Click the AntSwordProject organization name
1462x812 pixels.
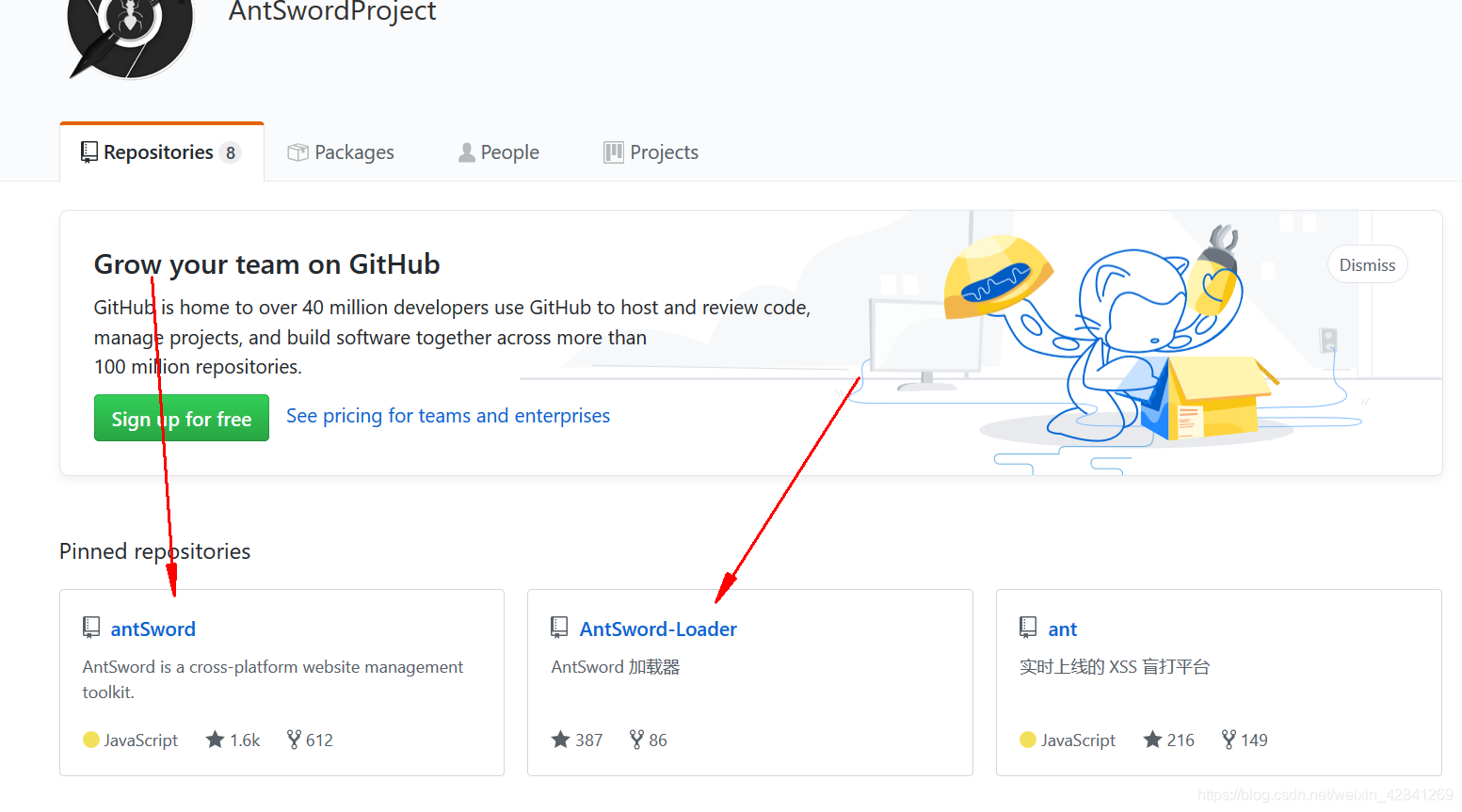click(x=332, y=11)
